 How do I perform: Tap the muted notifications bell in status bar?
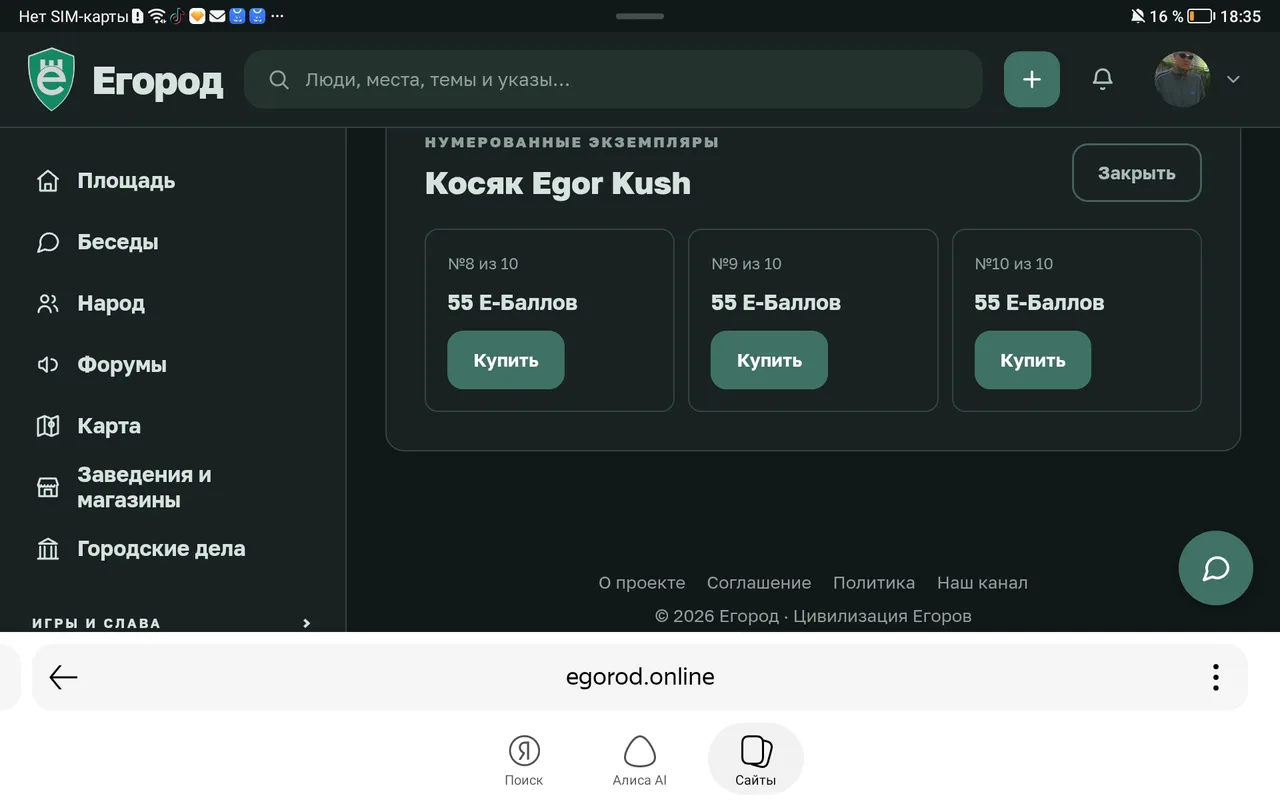pyautogui.click(x=1138, y=16)
